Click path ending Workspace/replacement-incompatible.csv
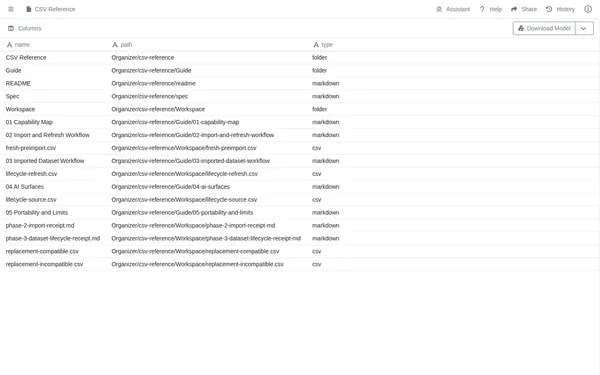This screenshot has height=375, width=600. click(x=197, y=264)
